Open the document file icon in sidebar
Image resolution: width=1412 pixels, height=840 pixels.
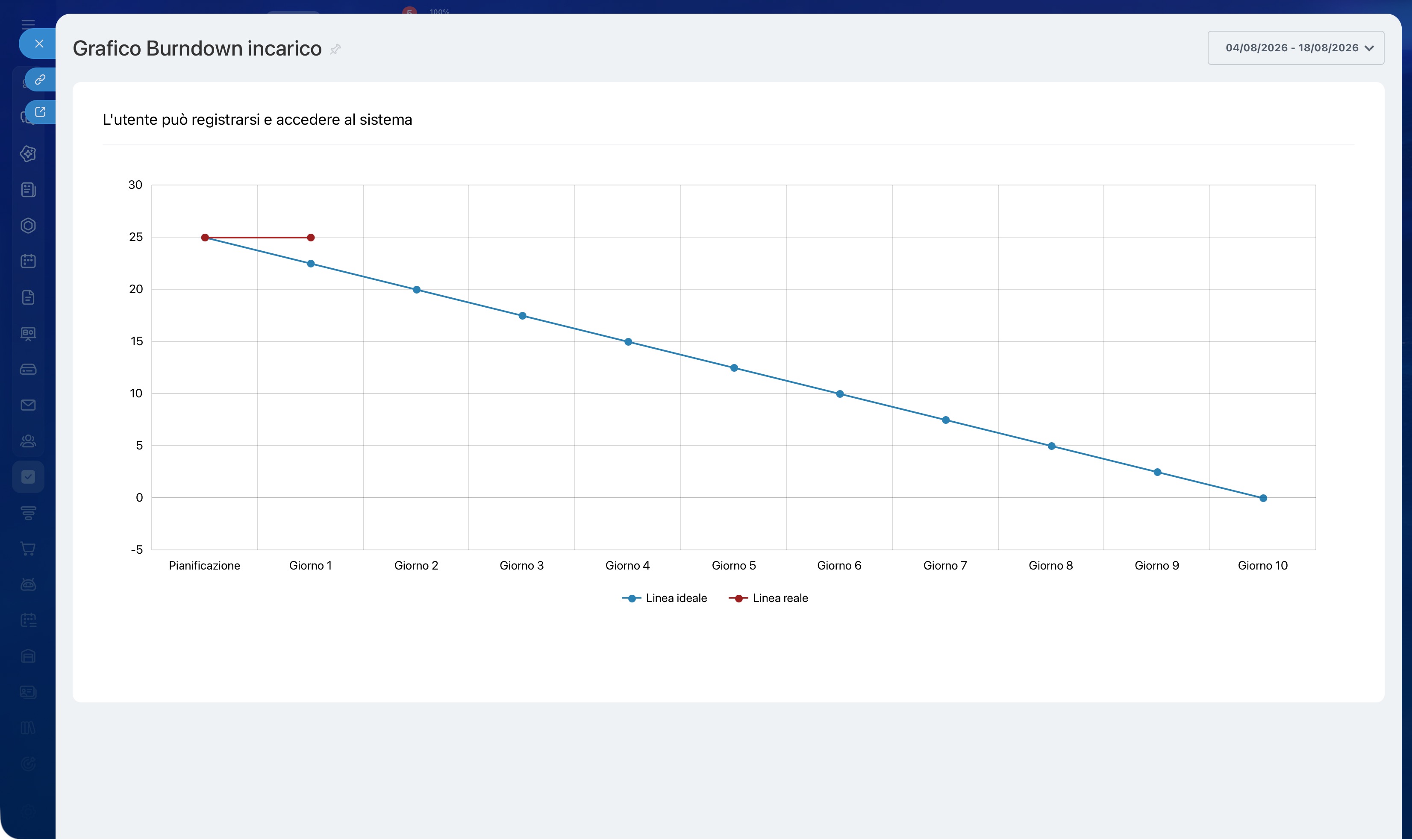(28, 297)
